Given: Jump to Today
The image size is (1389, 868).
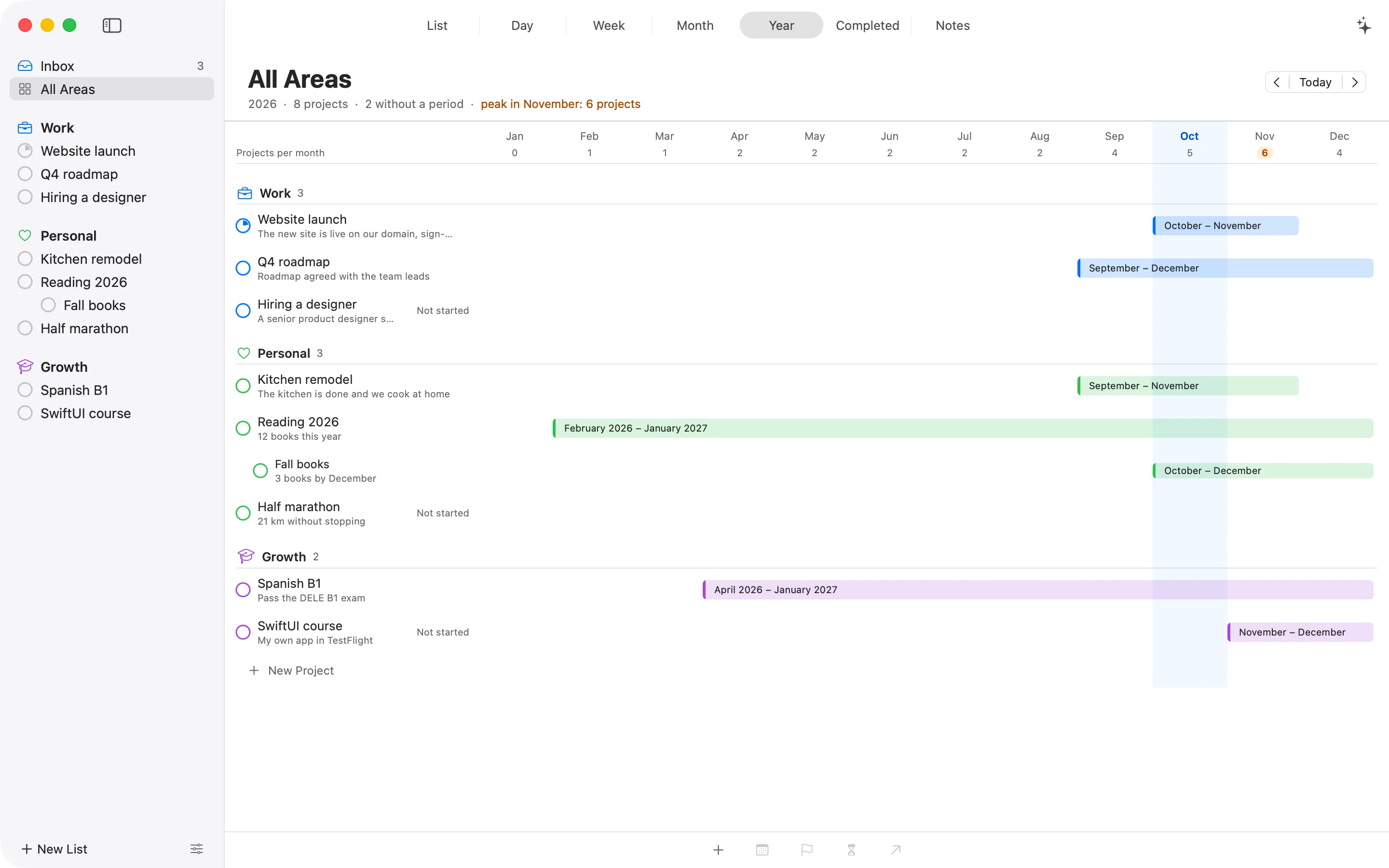Looking at the screenshot, I should (x=1315, y=82).
